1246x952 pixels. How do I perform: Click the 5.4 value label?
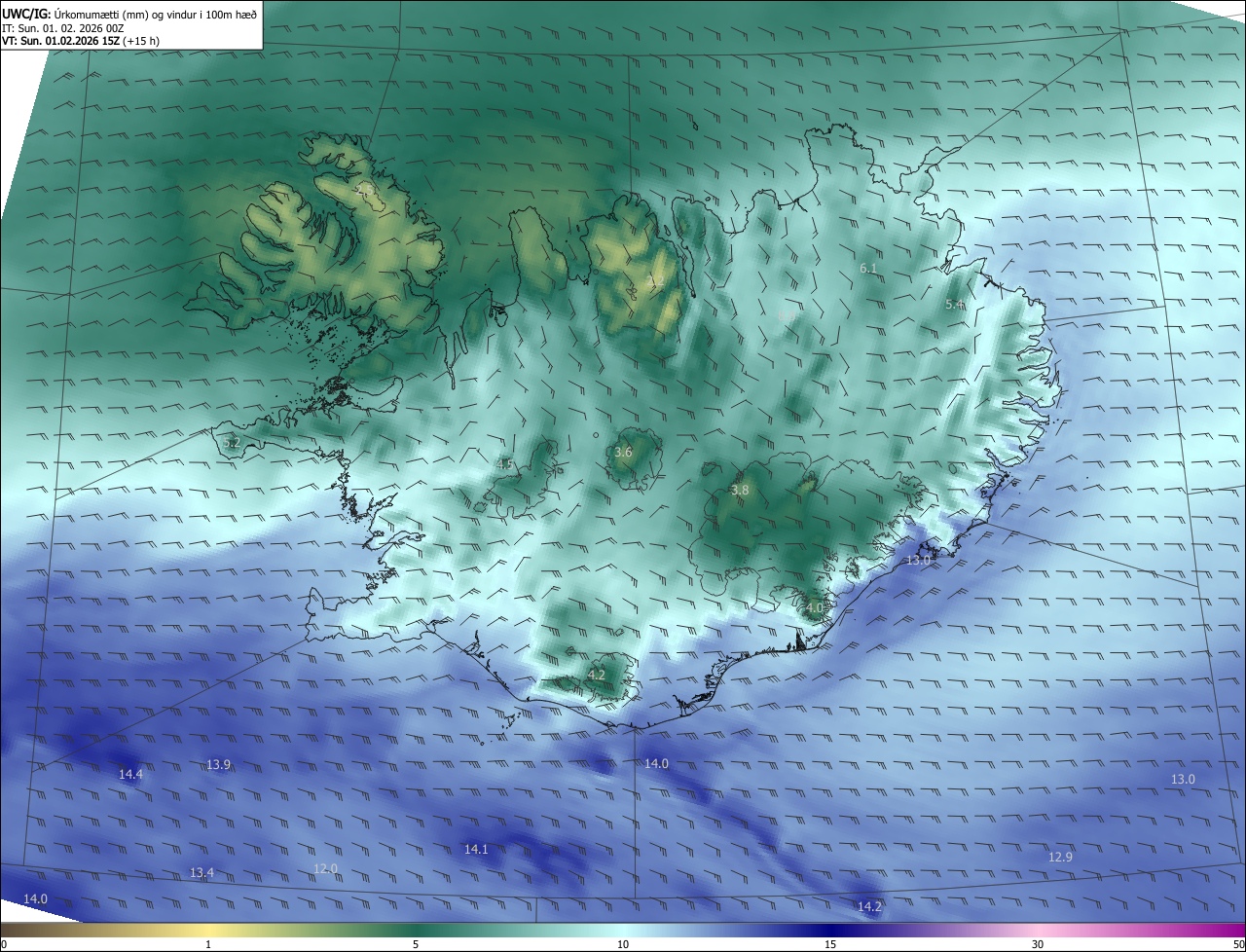(955, 305)
